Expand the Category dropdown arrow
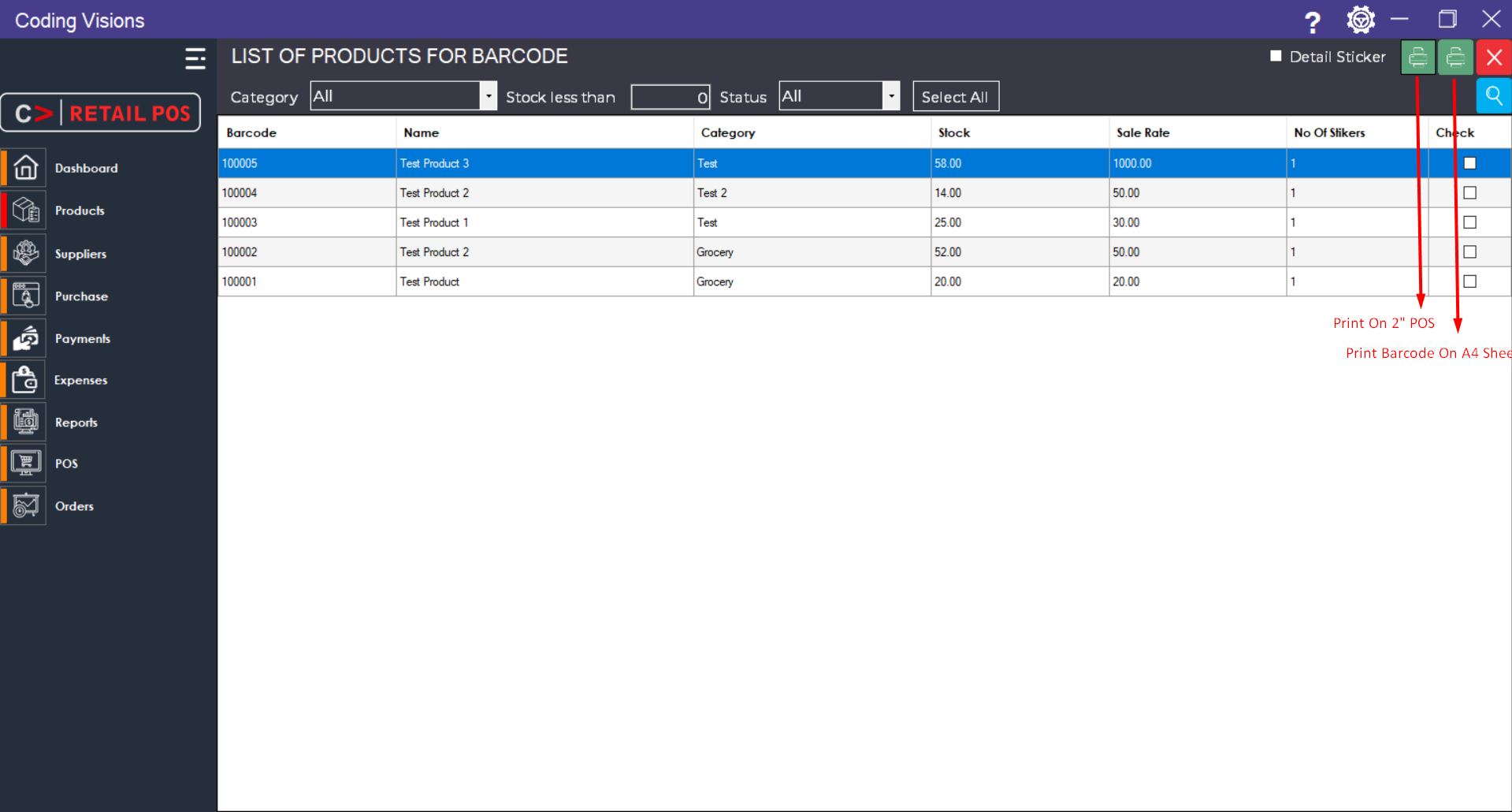 (489, 96)
